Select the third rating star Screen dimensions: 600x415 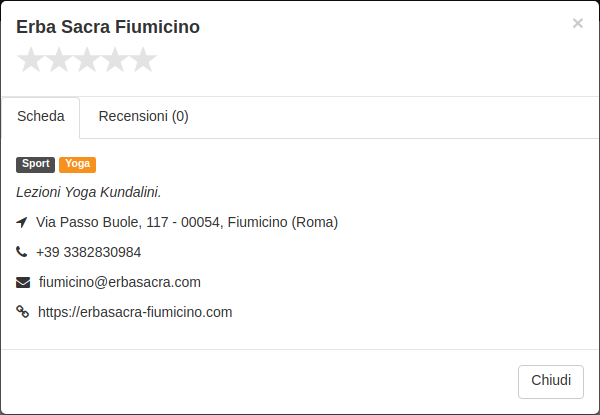87,60
